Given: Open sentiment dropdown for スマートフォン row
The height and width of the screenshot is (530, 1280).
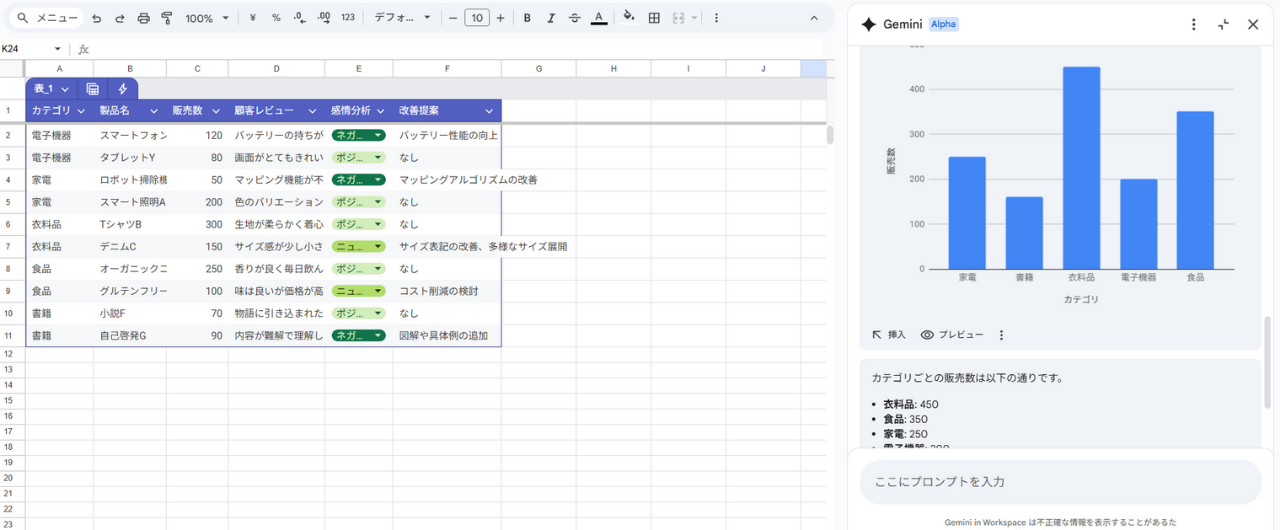Looking at the screenshot, I should 378,135.
